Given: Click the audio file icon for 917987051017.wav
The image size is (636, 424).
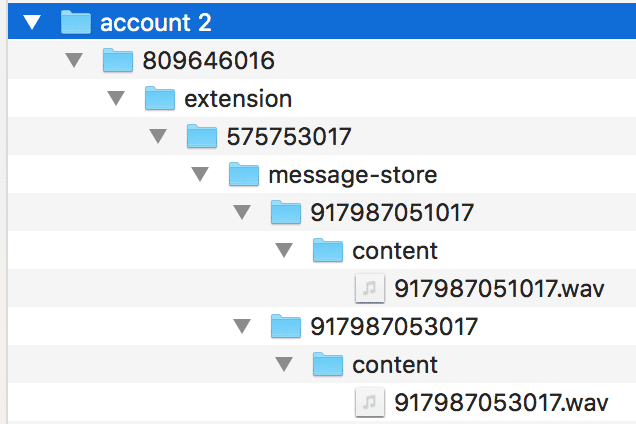Looking at the screenshot, I should 370,289.
